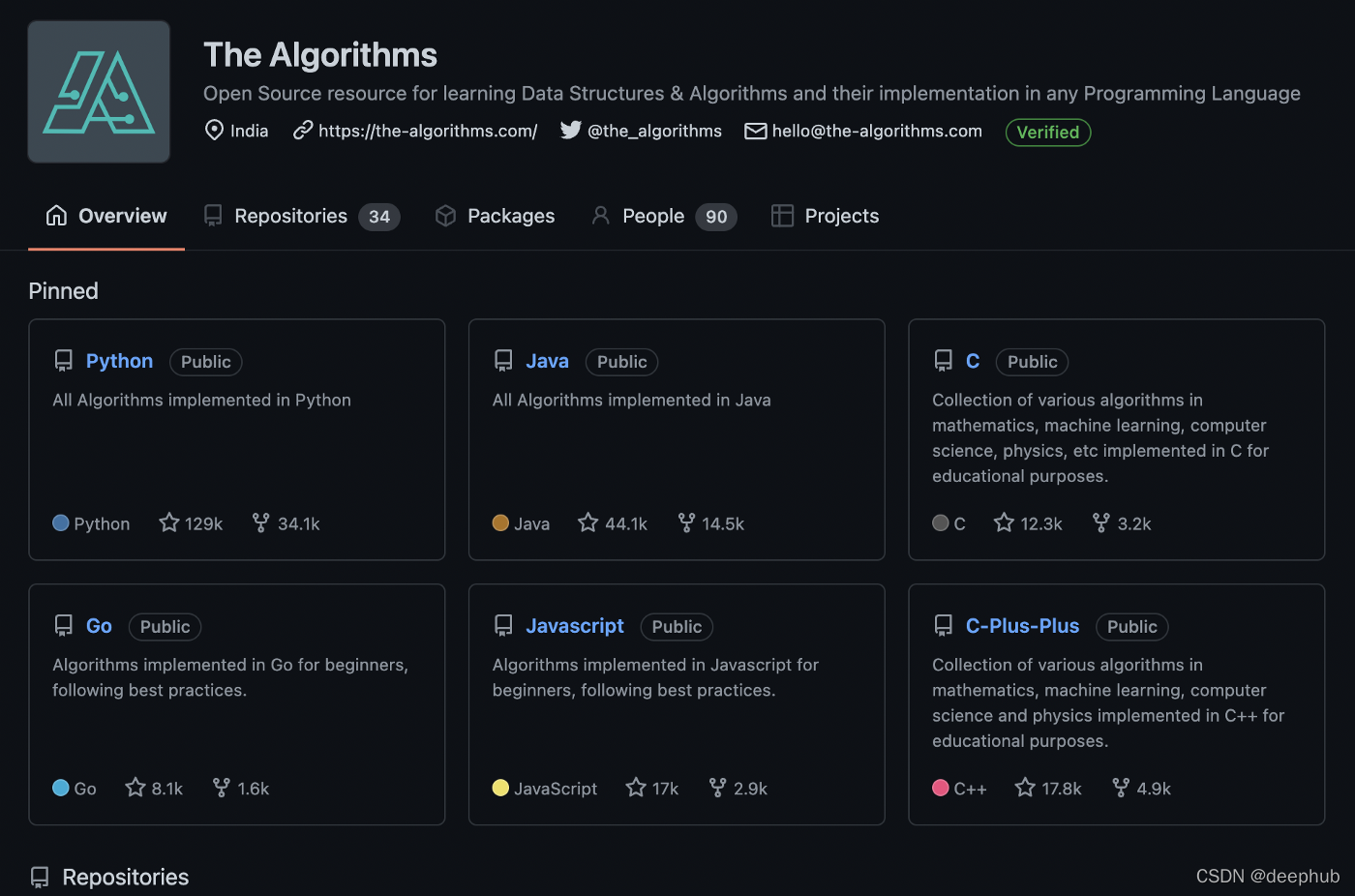1355x896 pixels.
Task: Click the star icon showing 17.8k
Action: (1025, 788)
